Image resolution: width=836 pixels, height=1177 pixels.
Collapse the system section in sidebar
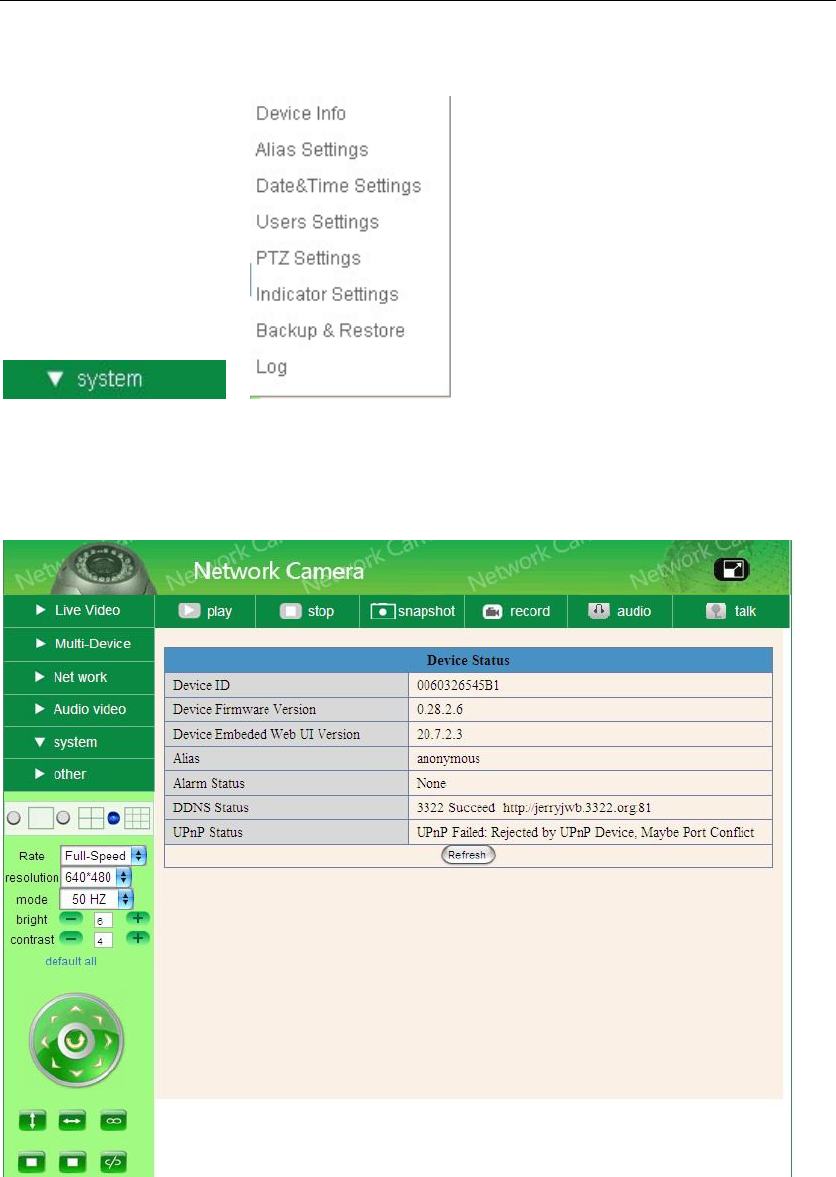click(79, 742)
